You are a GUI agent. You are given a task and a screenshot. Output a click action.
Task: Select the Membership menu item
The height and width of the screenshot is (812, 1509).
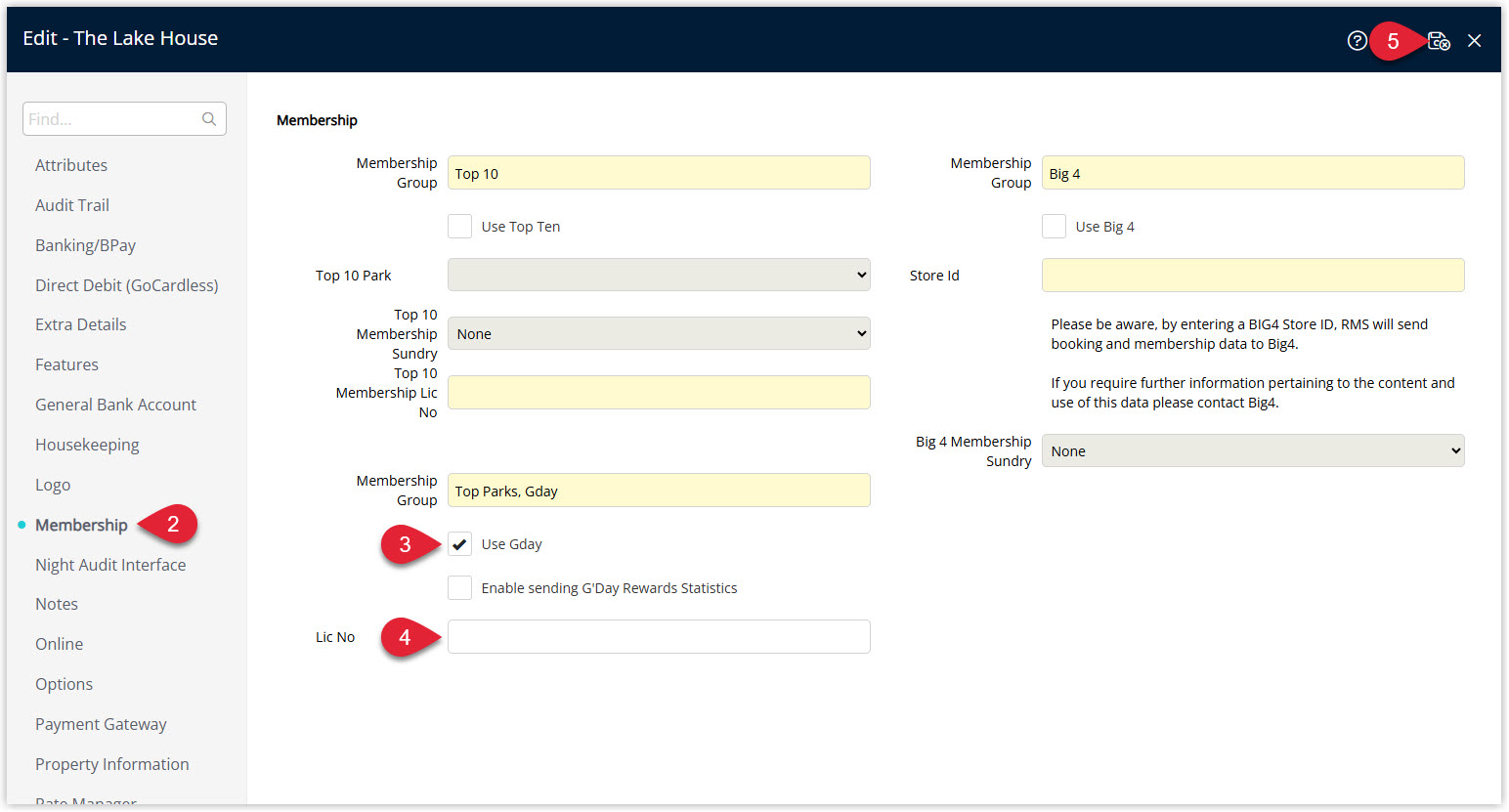click(81, 525)
